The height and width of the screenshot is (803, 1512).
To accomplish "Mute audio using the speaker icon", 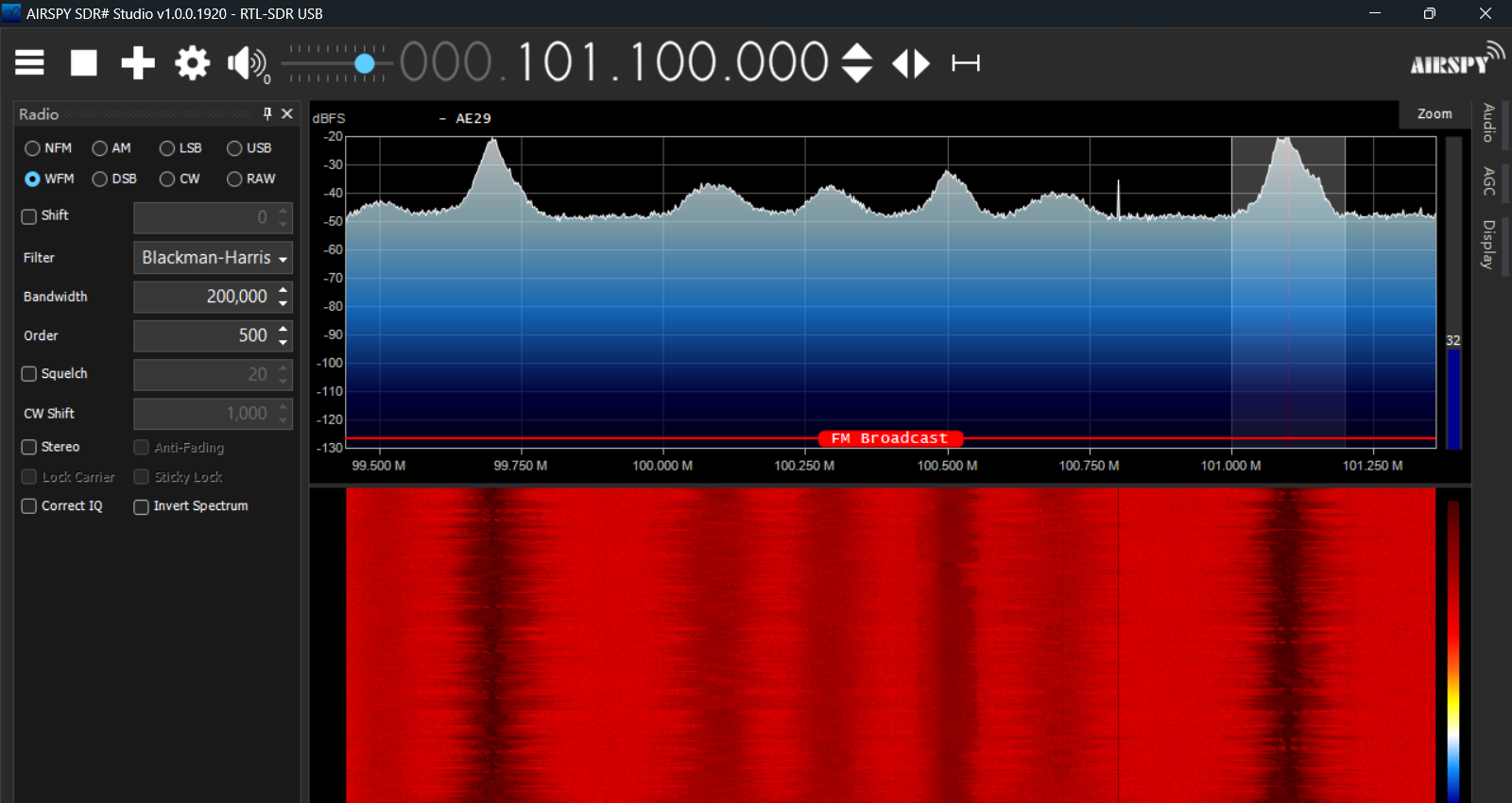I will pos(247,63).
